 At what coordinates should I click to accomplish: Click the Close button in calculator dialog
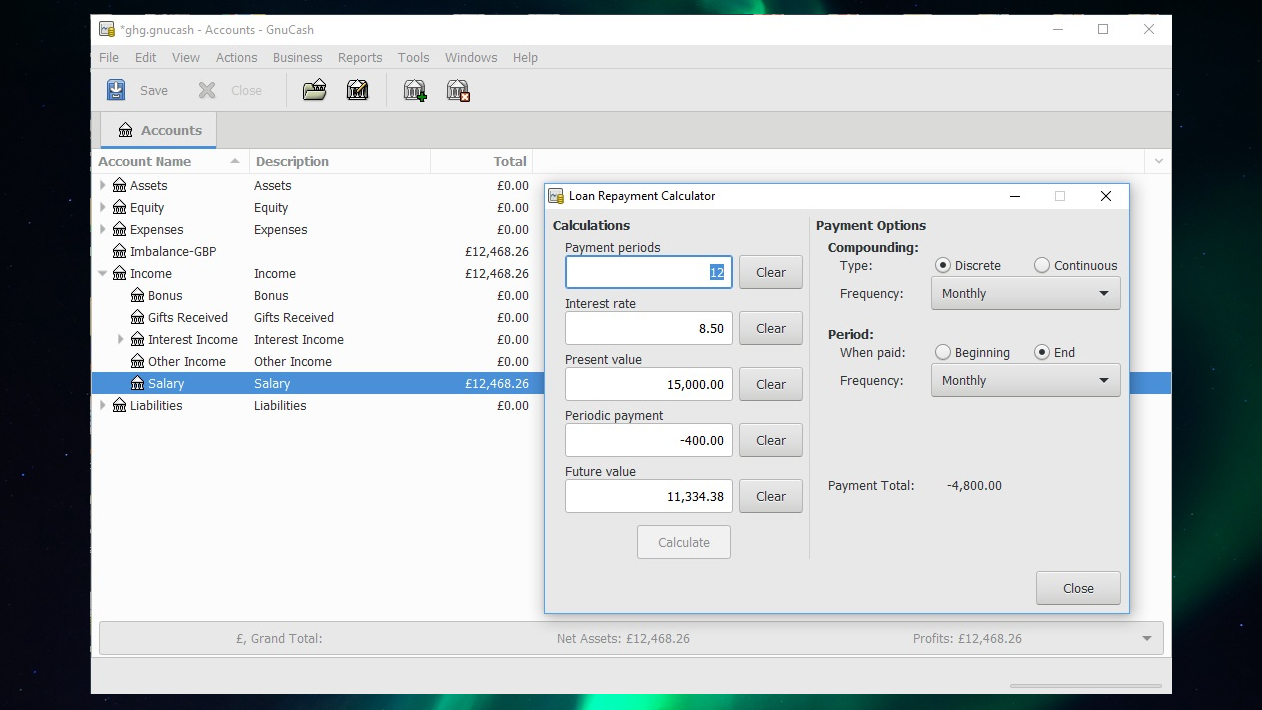pos(1078,588)
